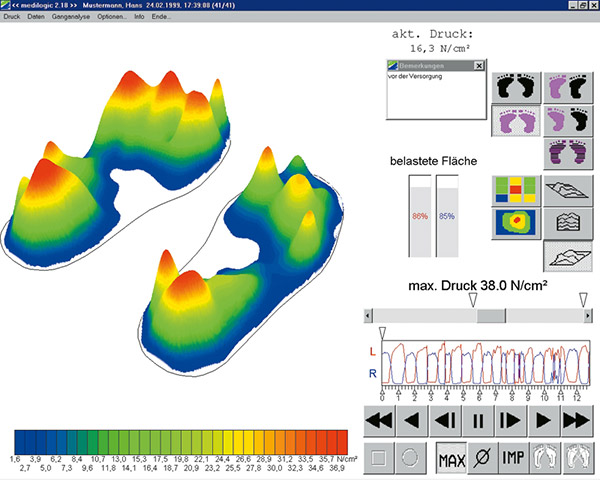Close the Bemerkungen notes window
600x480 pixels.
coord(478,65)
